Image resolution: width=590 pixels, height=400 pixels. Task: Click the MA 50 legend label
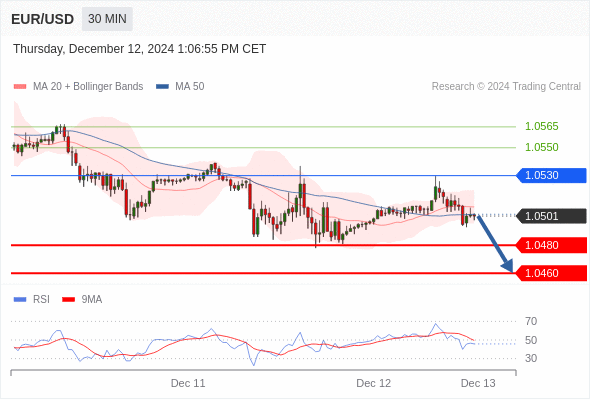pos(190,87)
